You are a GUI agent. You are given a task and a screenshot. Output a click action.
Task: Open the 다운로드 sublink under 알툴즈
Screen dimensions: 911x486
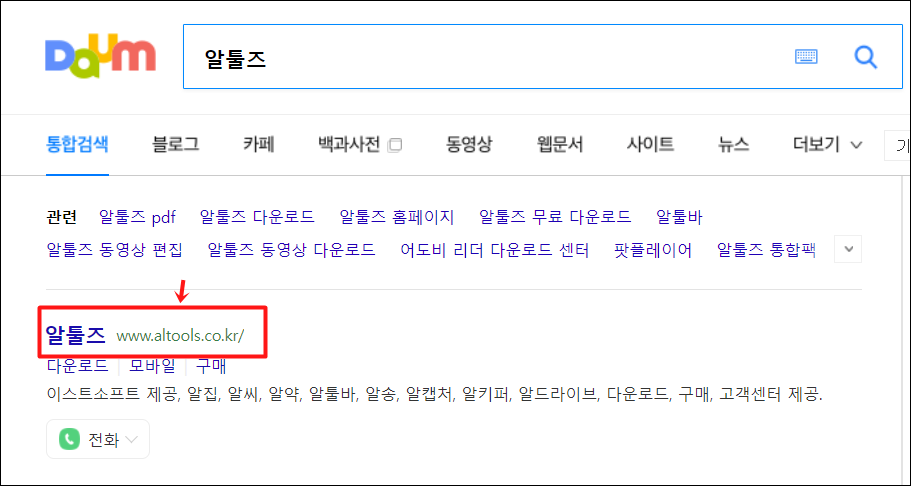tap(77, 366)
